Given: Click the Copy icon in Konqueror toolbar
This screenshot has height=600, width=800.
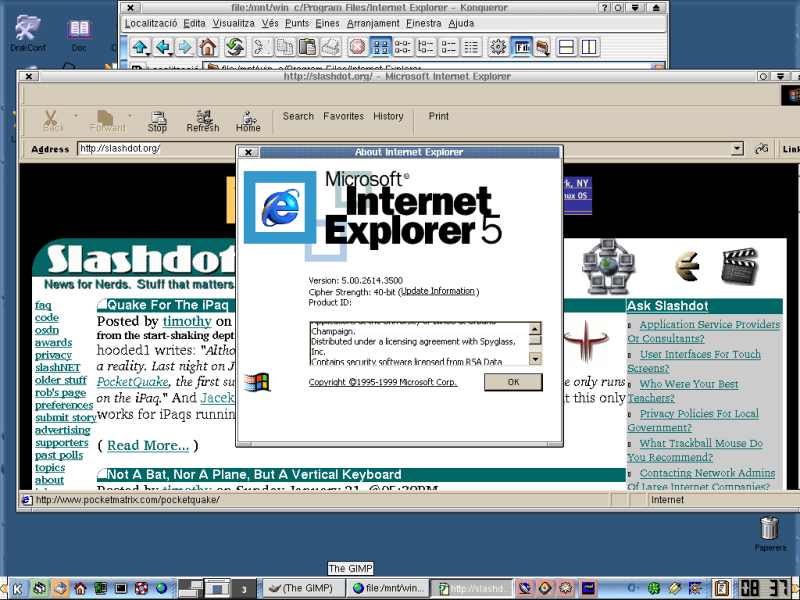Looking at the screenshot, I should (284, 47).
